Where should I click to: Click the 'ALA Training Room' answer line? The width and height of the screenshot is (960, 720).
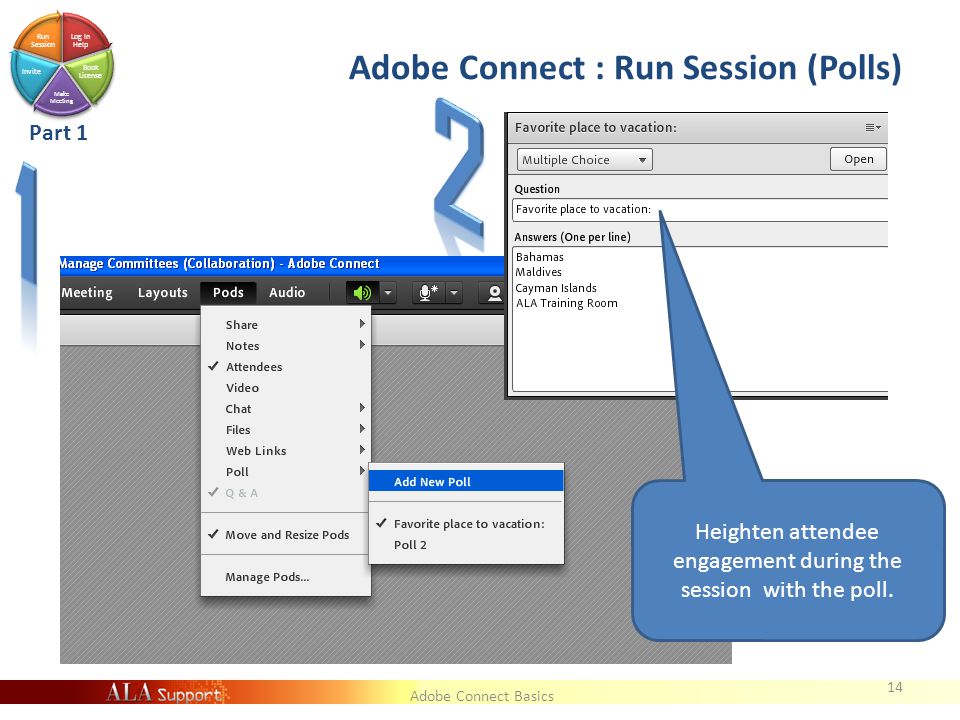(566, 303)
